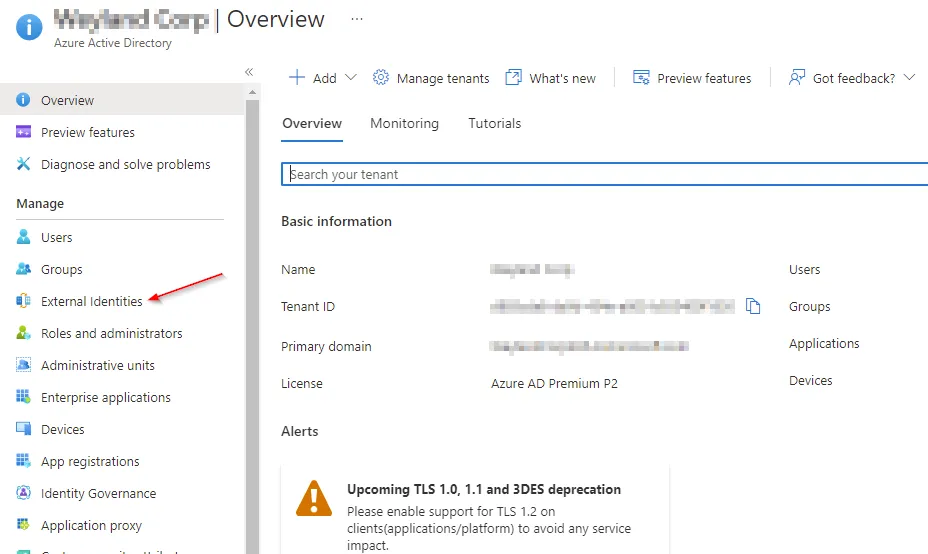Image resolution: width=928 pixels, height=554 pixels.
Task: Click the Devices icon in the sidebar
Action: (23, 429)
